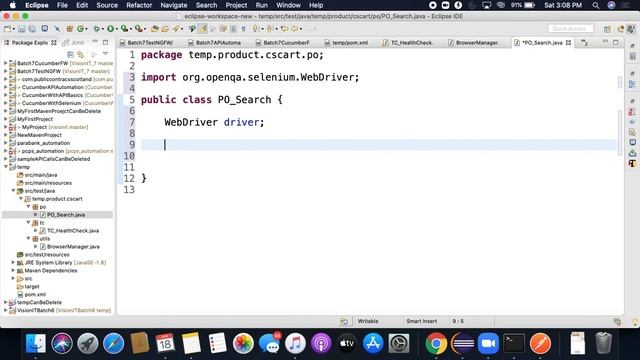
Task: Click Writable label in status bar
Action: tap(368, 321)
